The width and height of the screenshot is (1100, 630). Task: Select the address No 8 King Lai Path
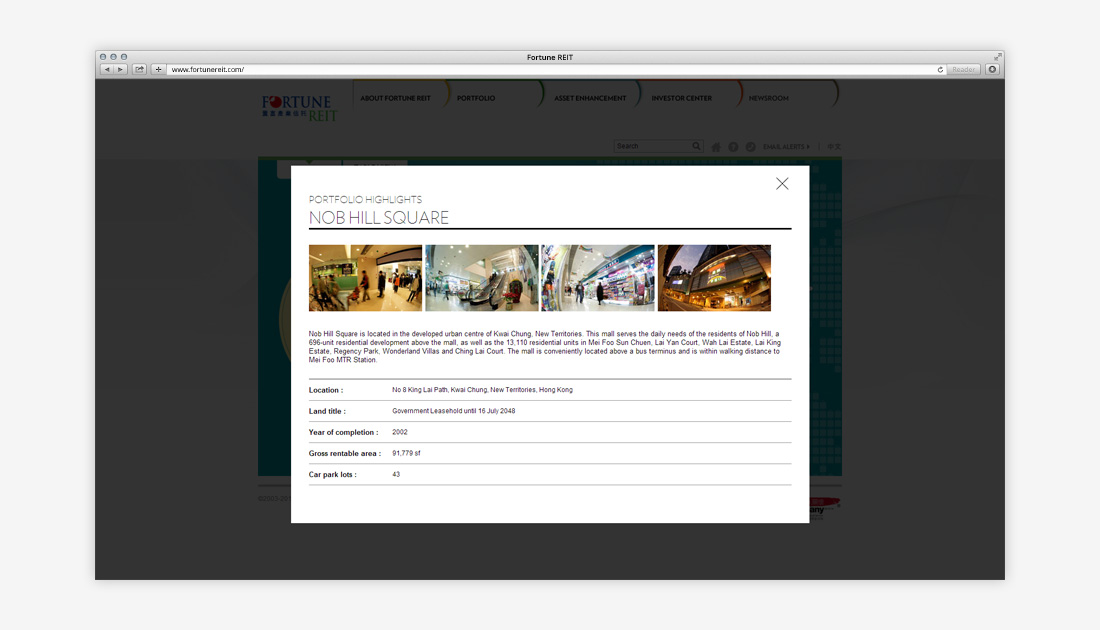(482, 389)
